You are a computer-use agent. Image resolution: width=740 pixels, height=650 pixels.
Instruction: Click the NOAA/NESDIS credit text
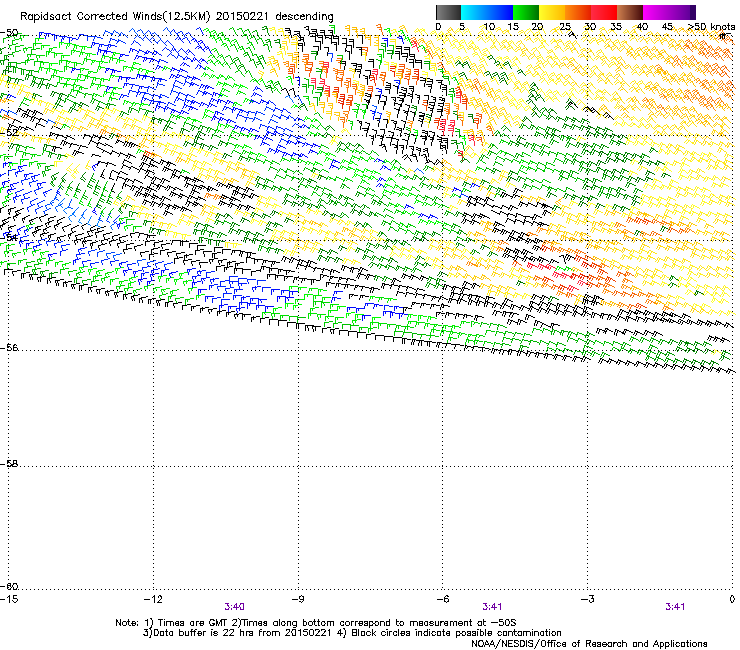coord(589,644)
